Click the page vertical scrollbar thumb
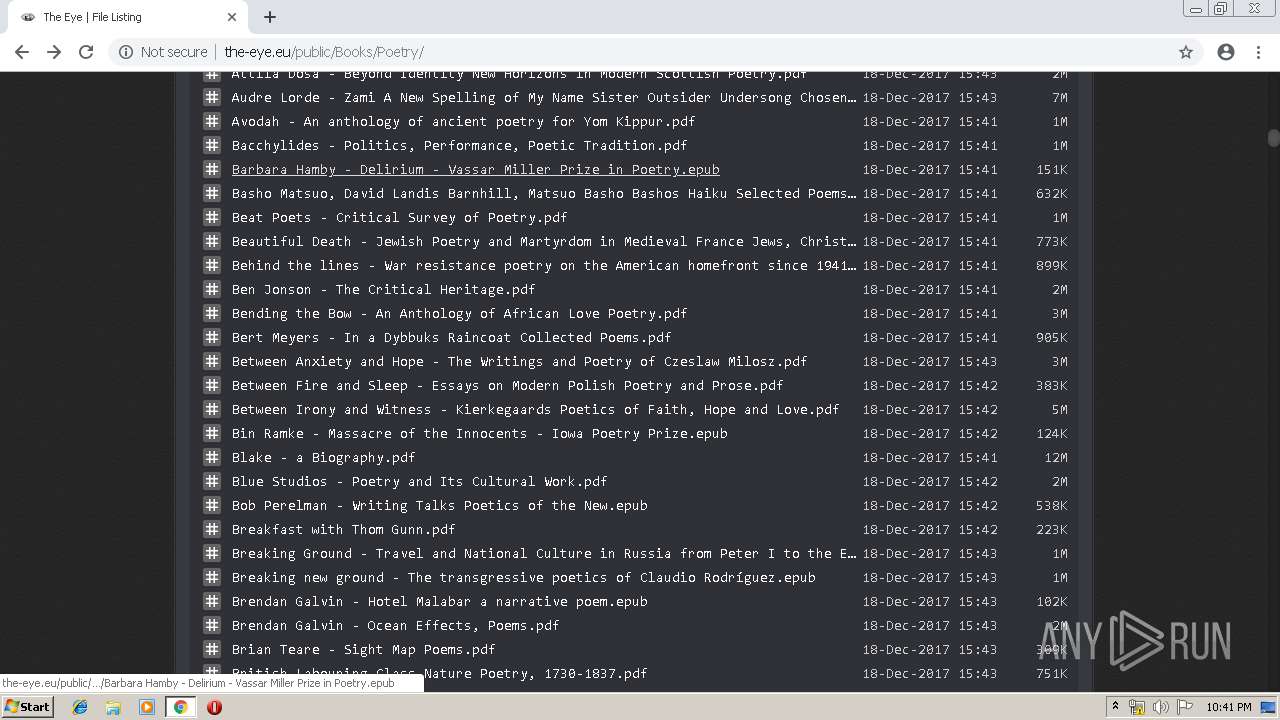This screenshot has width=1280, height=720. tap(1273, 138)
